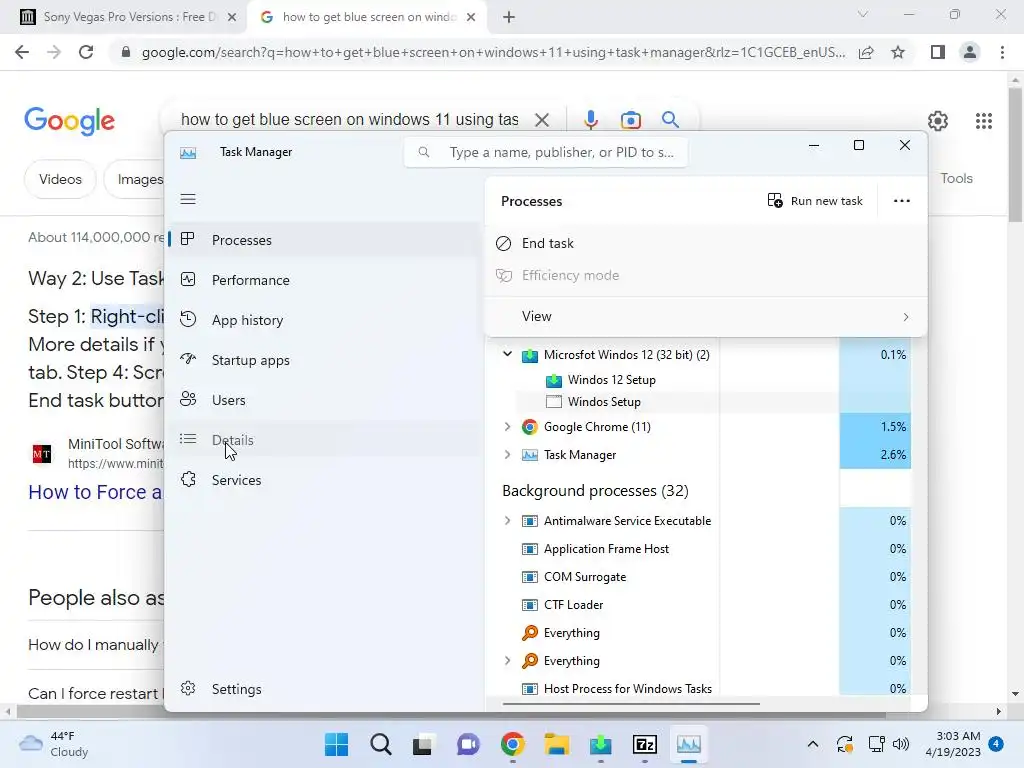
Task: Select Windos 12 Setup process
Action: (611, 380)
